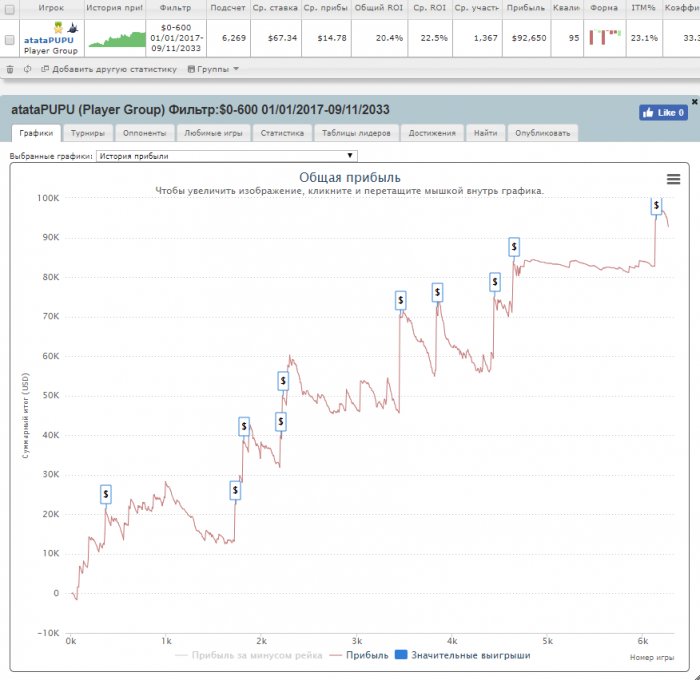Sort by the Форма column header
This screenshot has height=680, width=700.
[604, 8]
